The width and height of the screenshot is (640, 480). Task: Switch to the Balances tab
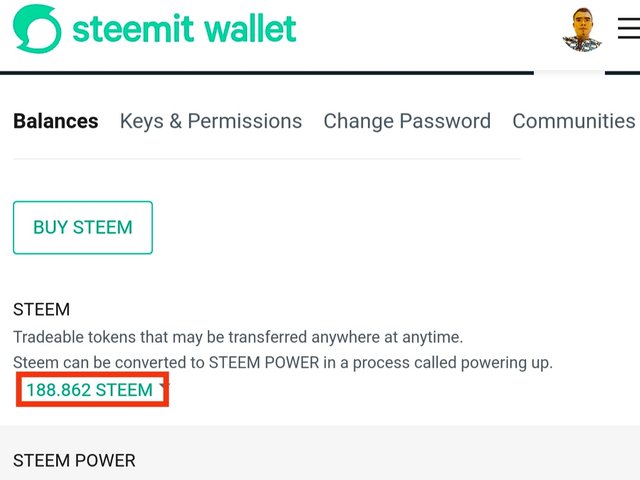56,121
